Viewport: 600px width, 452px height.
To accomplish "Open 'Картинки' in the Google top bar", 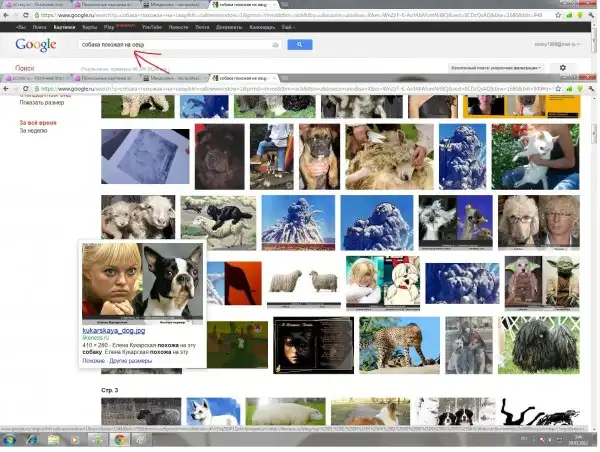I will click(65, 27).
